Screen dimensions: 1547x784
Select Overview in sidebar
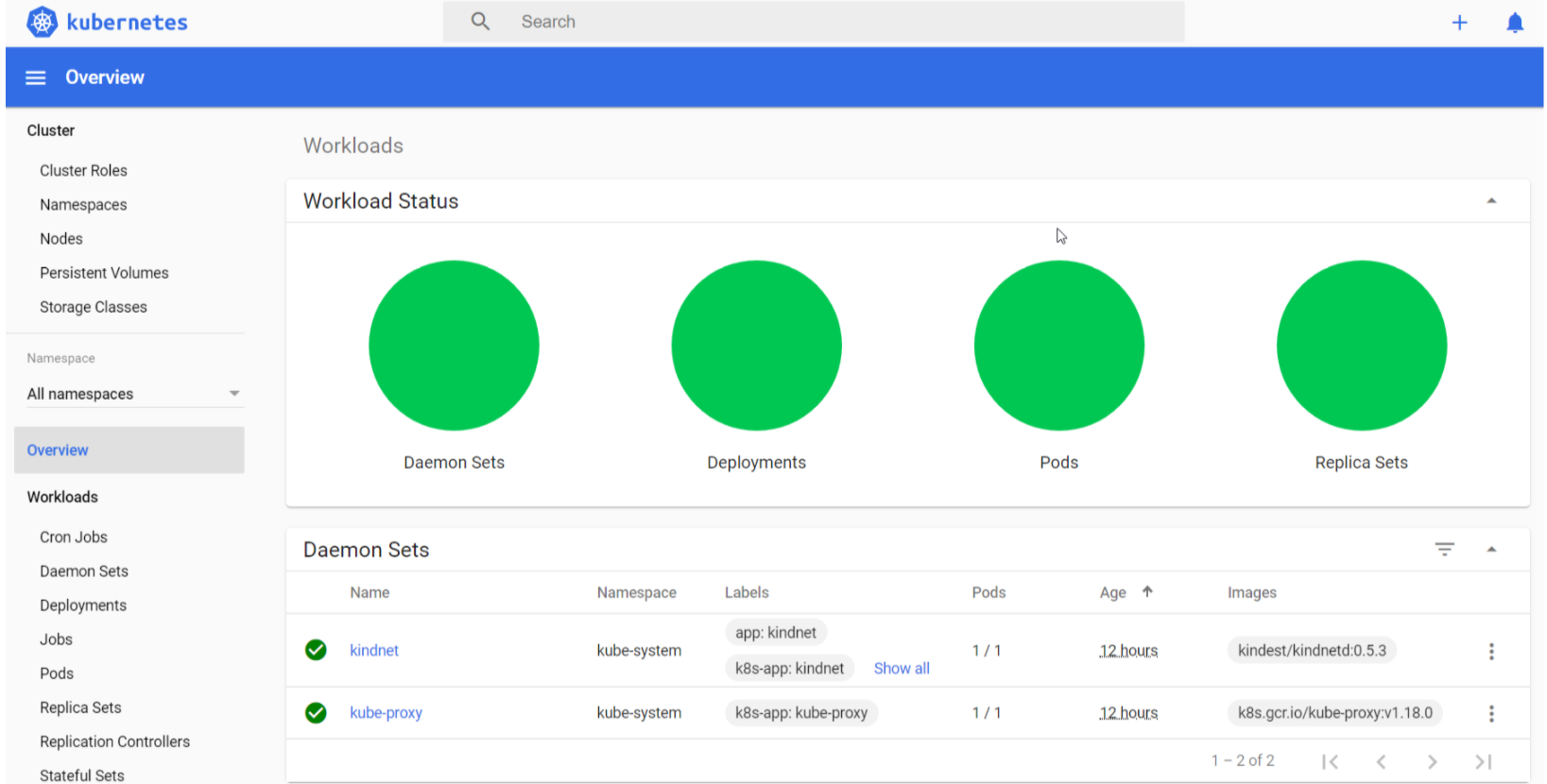click(x=129, y=450)
